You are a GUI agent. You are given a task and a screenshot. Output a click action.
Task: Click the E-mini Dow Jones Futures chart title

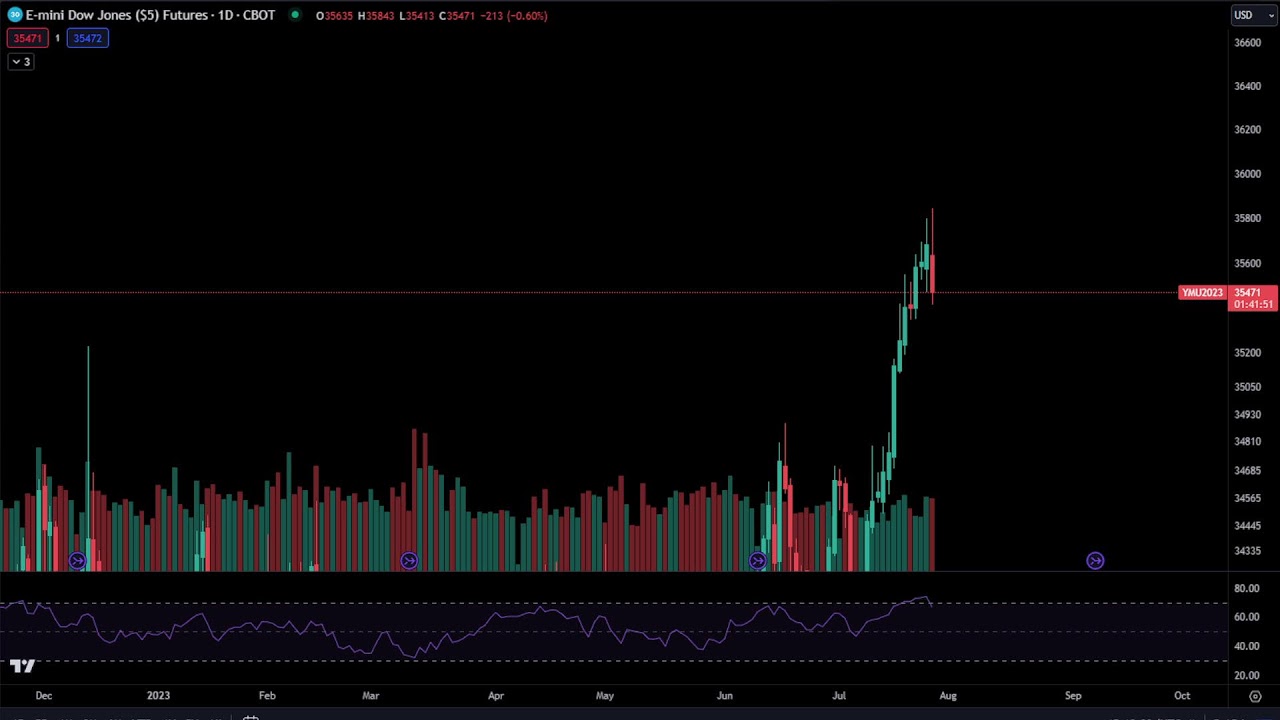click(150, 15)
